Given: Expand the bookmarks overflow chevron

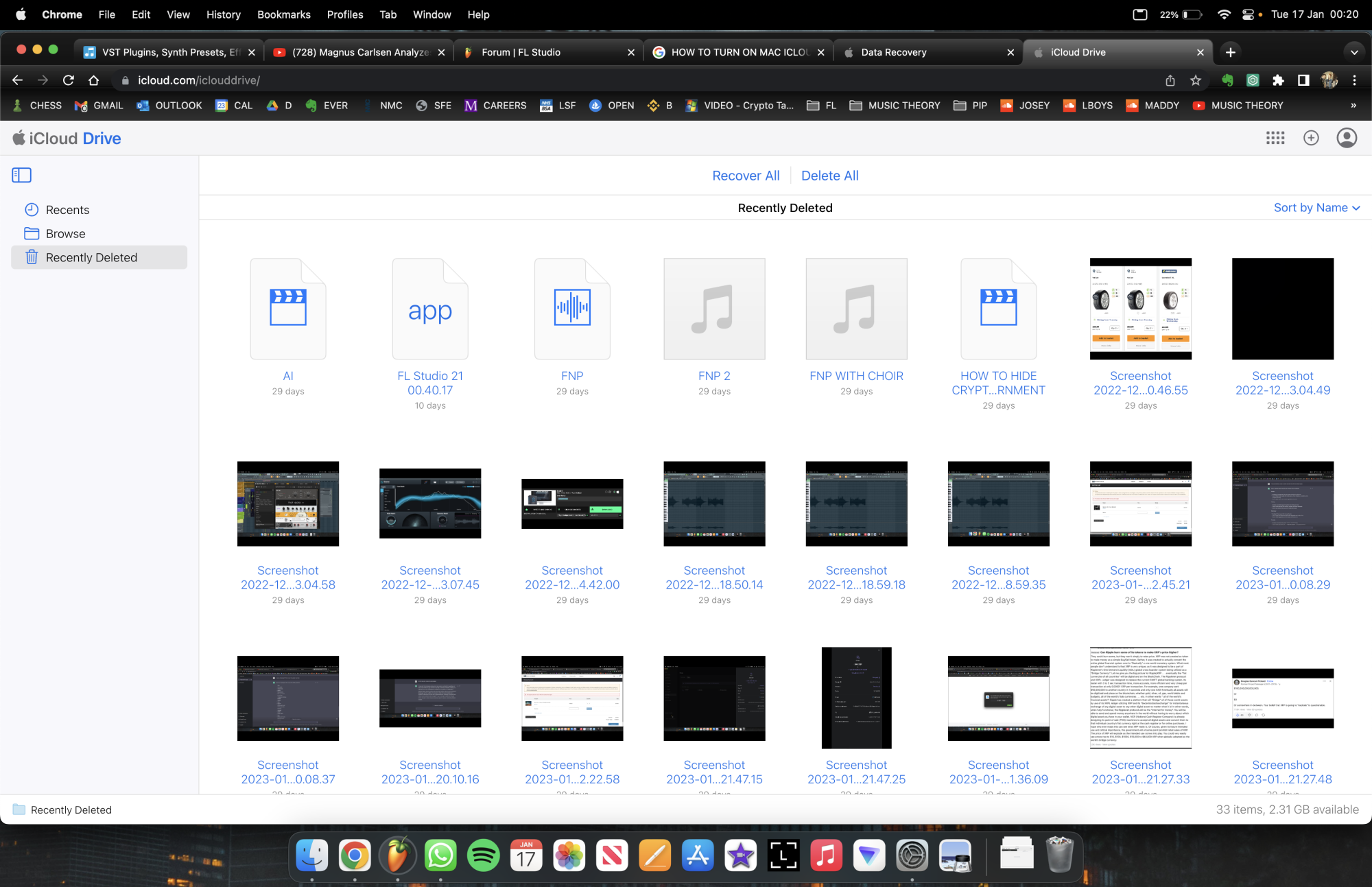Looking at the screenshot, I should 1353,106.
